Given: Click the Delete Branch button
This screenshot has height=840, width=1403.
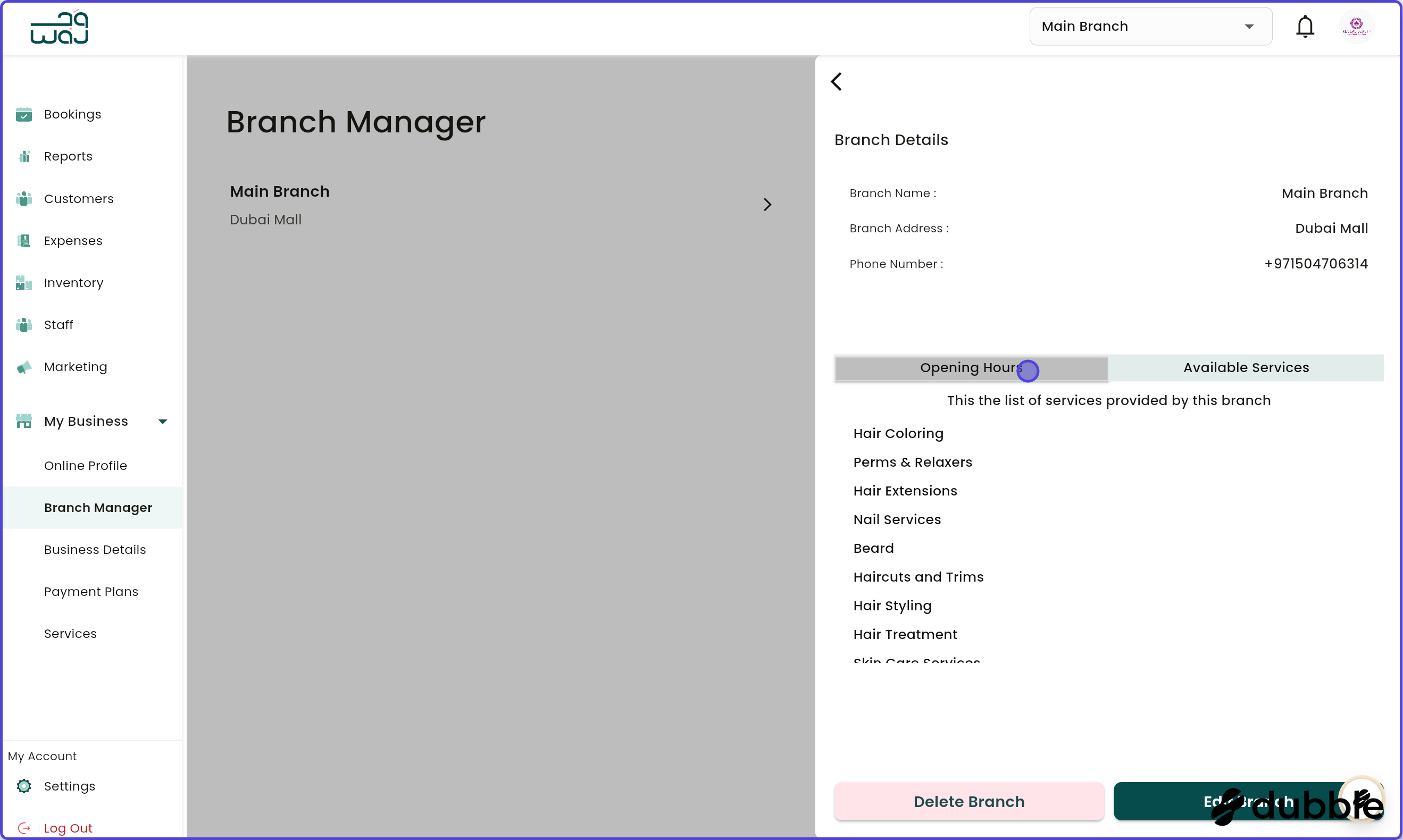Looking at the screenshot, I should coord(968,801).
